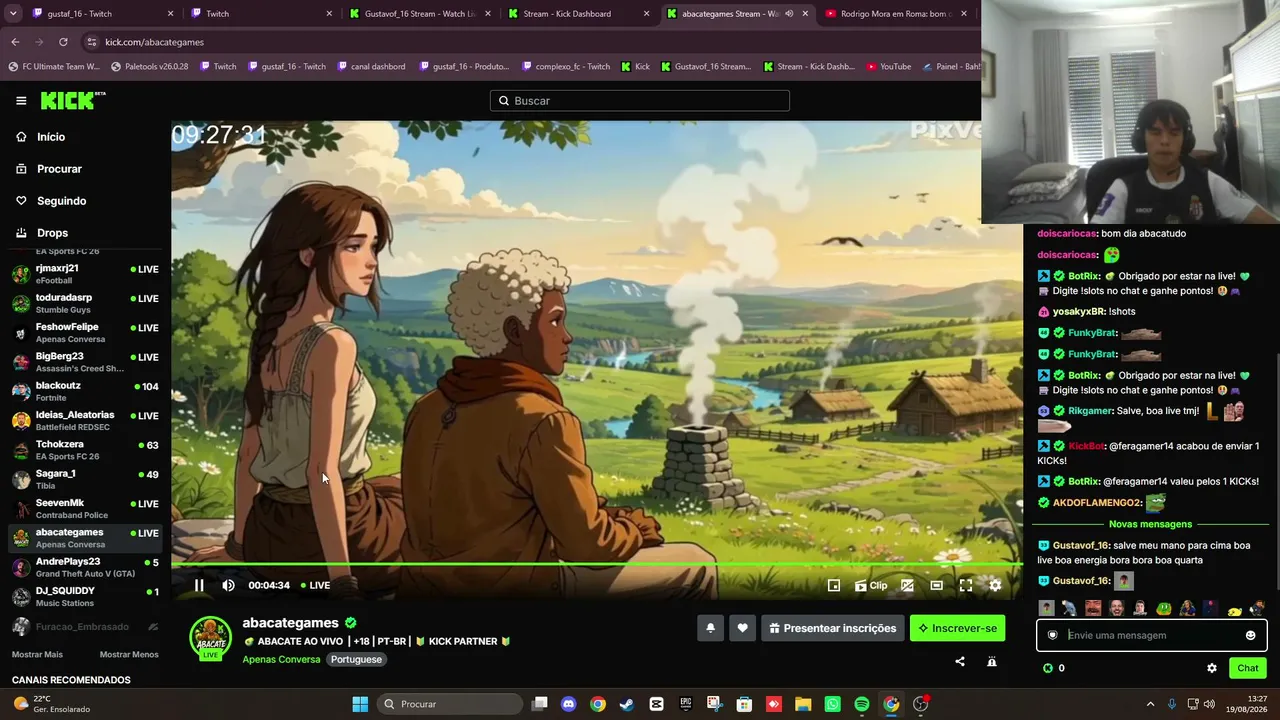
Task: Navigate to Início in the sidebar
Action: point(50,137)
